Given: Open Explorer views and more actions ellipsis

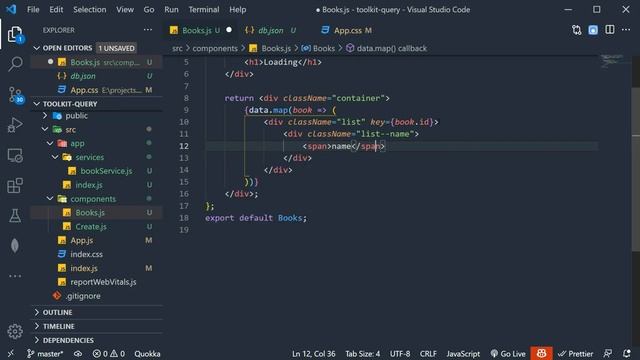Looking at the screenshot, I should tap(148, 30).
